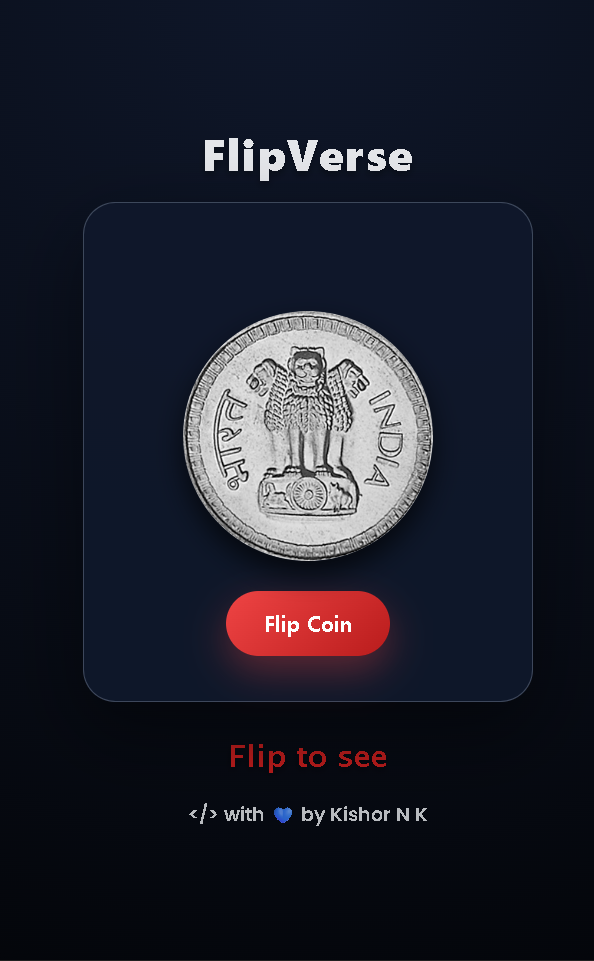Click the letter F of the FlipVerse title

click(216, 156)
